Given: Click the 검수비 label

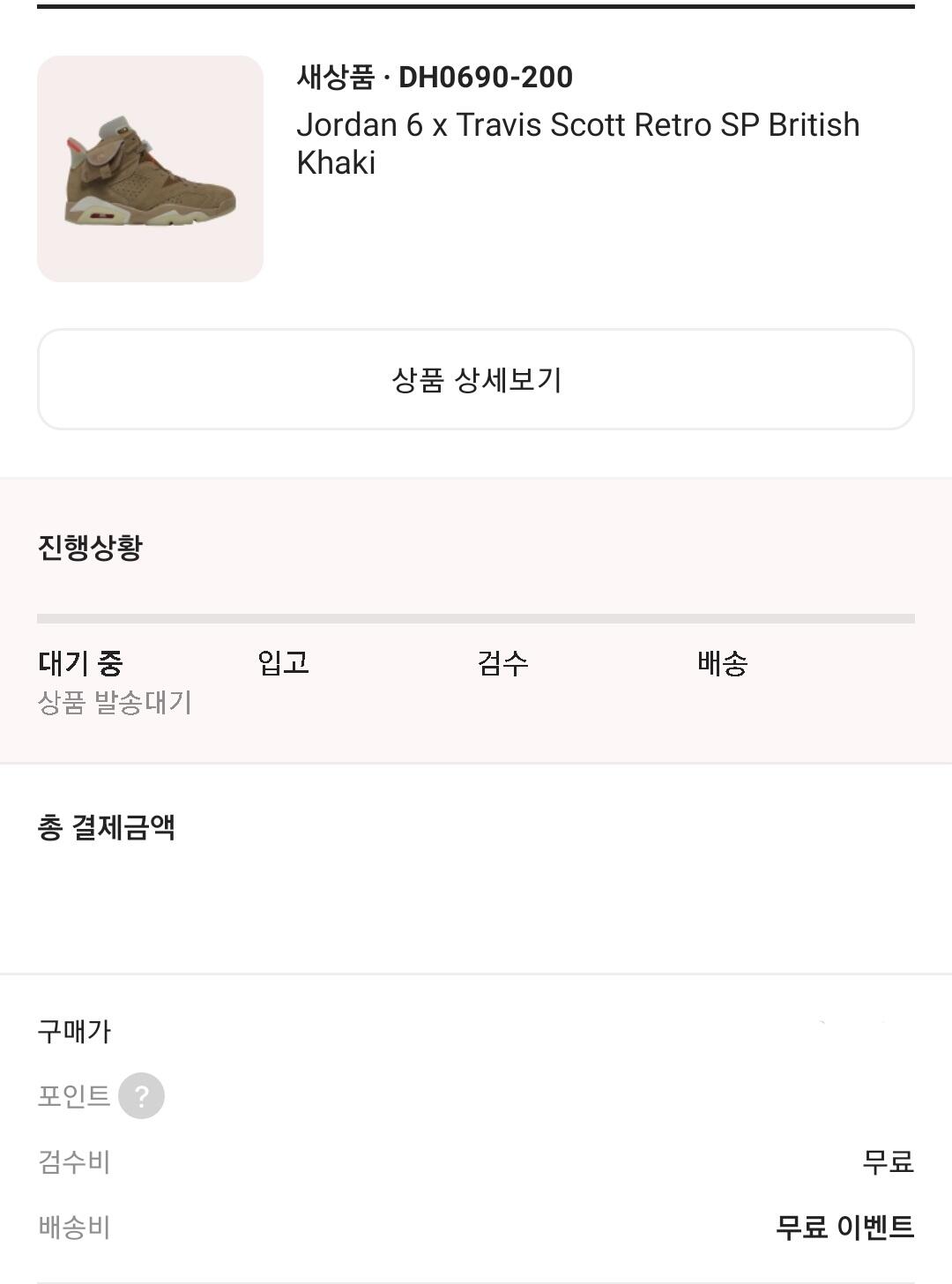Looking at the screenshot, I should pos(74,1161).
